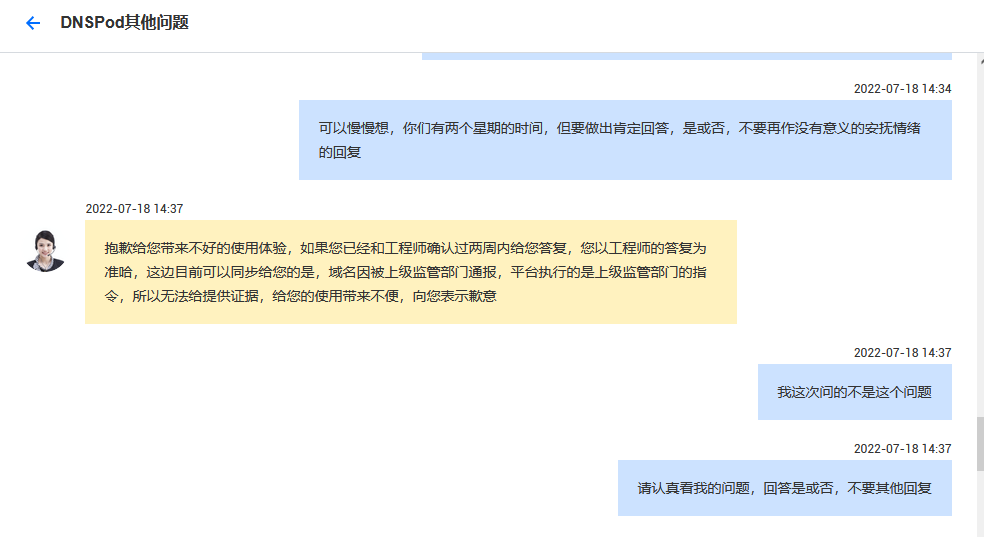The image size is (984, 537).
Task: Select the message 请认真看我的问题
Action: (784, 488)
